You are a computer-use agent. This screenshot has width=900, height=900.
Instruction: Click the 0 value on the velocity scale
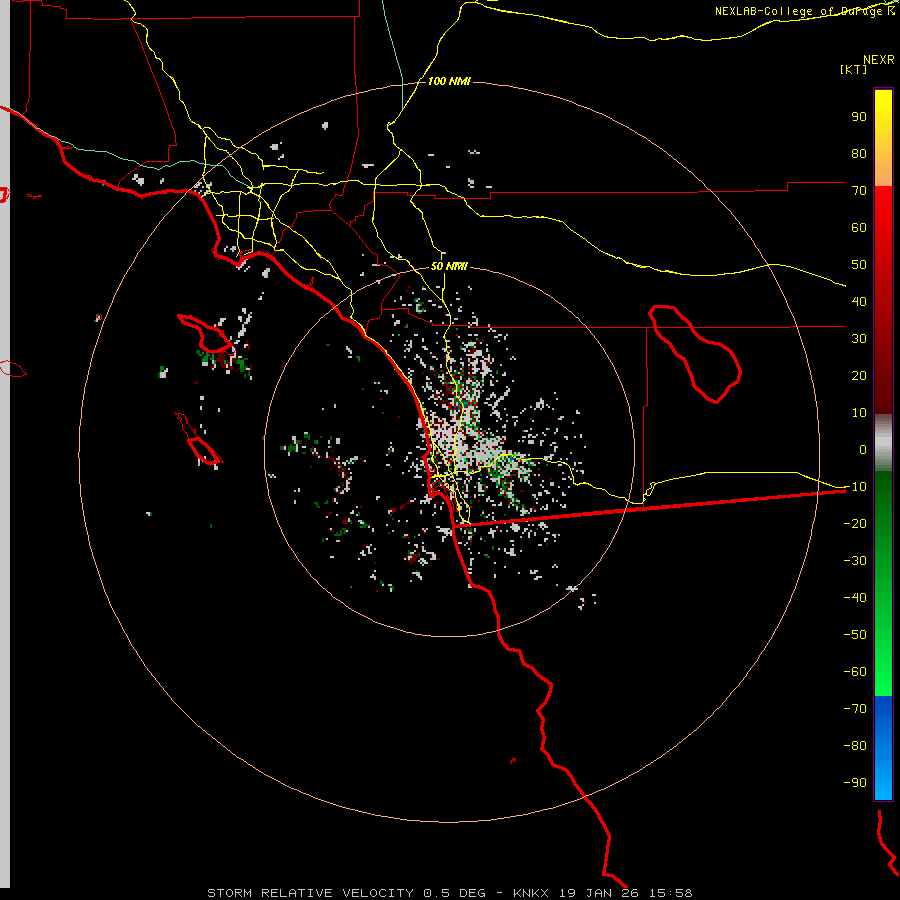pyautogui.click(x=863, y=450)
